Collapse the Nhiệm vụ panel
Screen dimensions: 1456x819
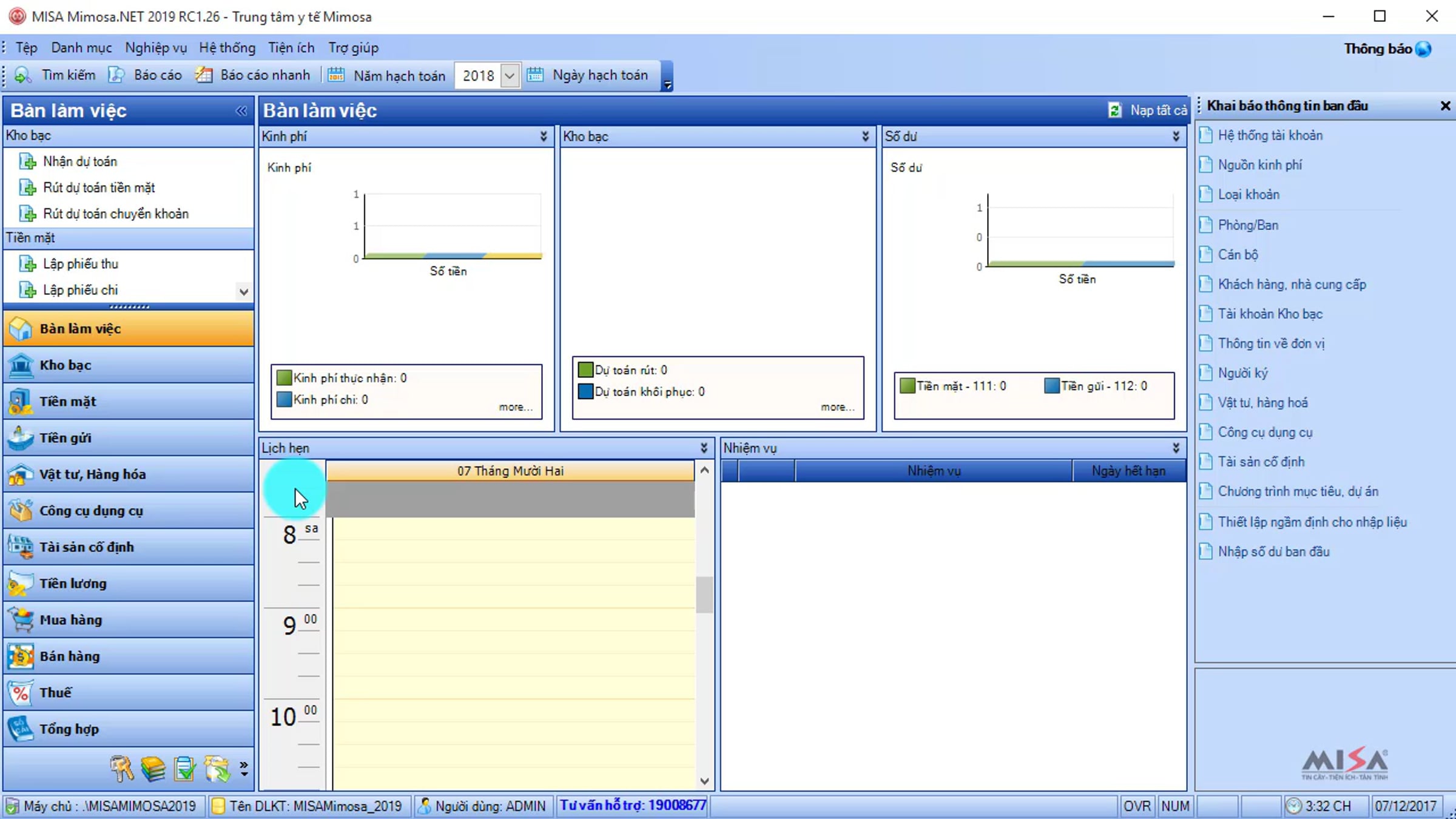(1176, 448)
